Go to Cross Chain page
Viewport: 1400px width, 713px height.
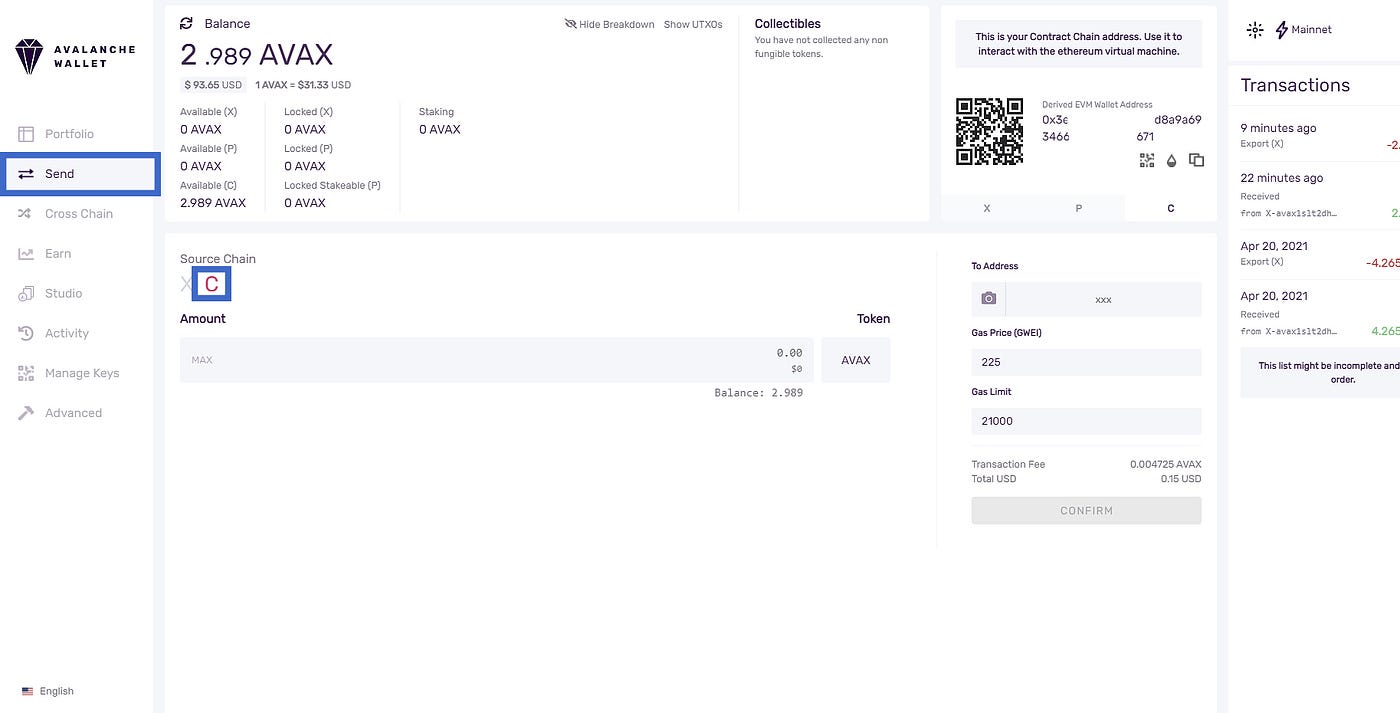pyautogui.click(x=77, y=214)
